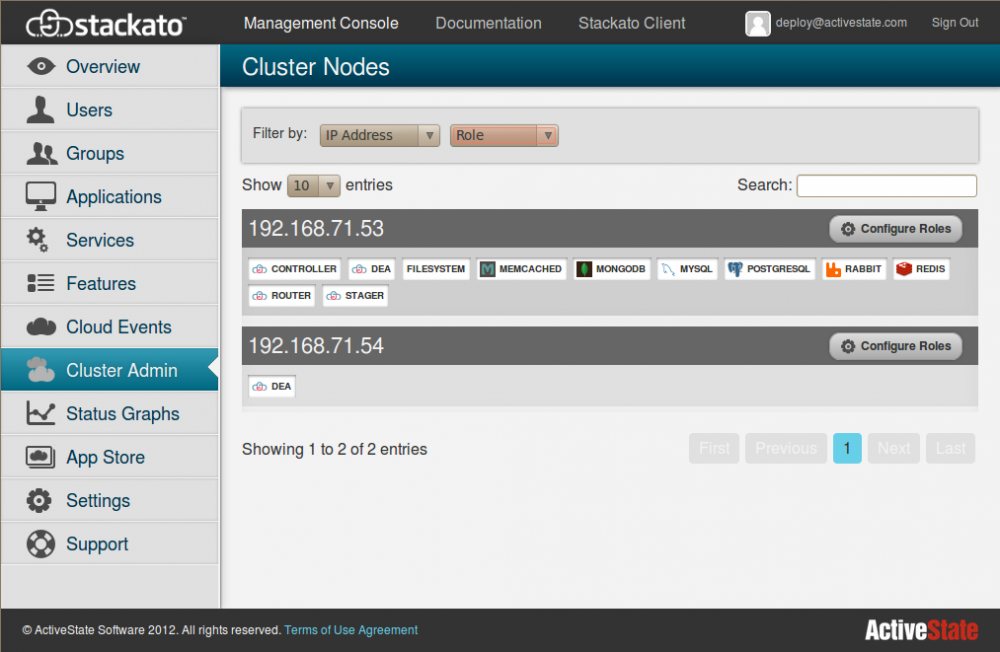Screen dimensions: 1000x652
Task: Click the Cloud Events cloud icon
Action: coord(41,327)
